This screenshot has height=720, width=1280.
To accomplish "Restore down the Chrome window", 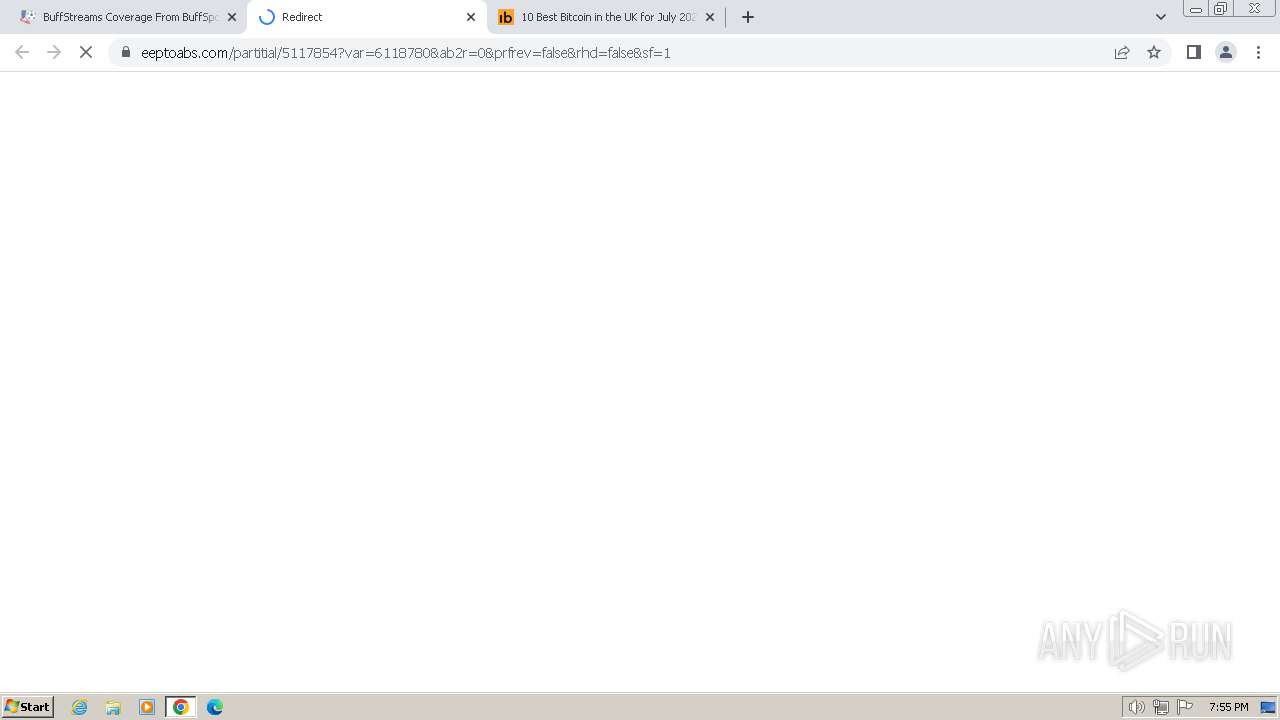I will pyautogui.click(x=1221, y=9).
